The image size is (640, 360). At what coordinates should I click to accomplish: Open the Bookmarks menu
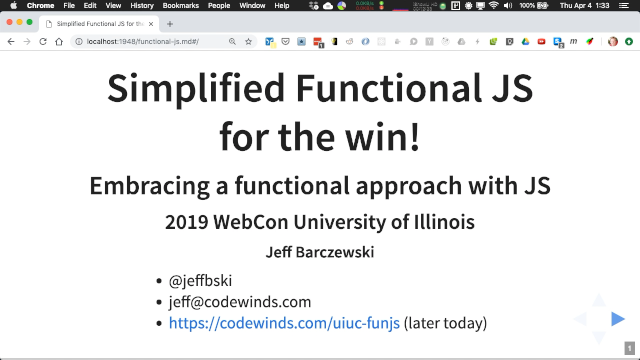[180, 5]
